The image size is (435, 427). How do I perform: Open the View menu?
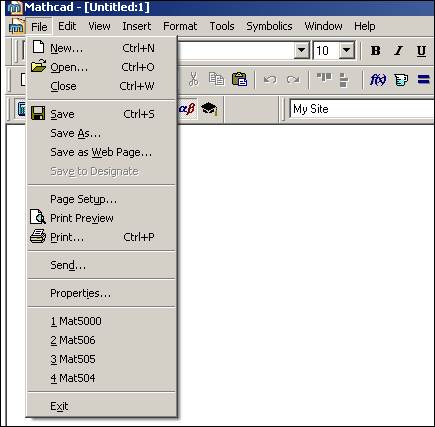click(x=99, y=26)
